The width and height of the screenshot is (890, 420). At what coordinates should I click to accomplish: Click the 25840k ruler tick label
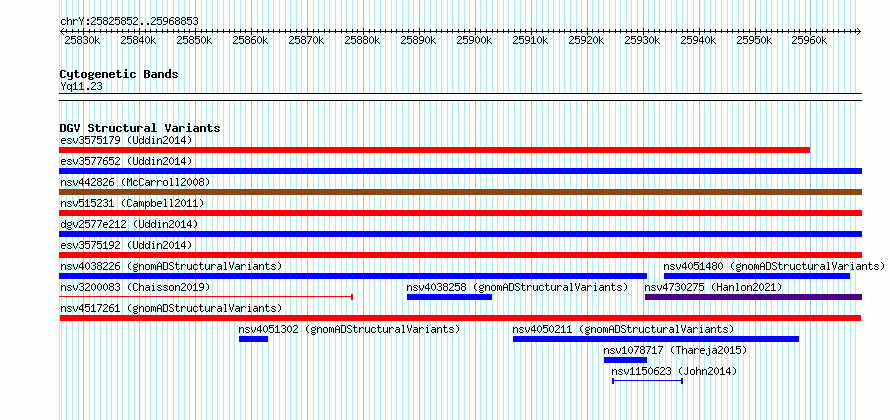point(138,40)
